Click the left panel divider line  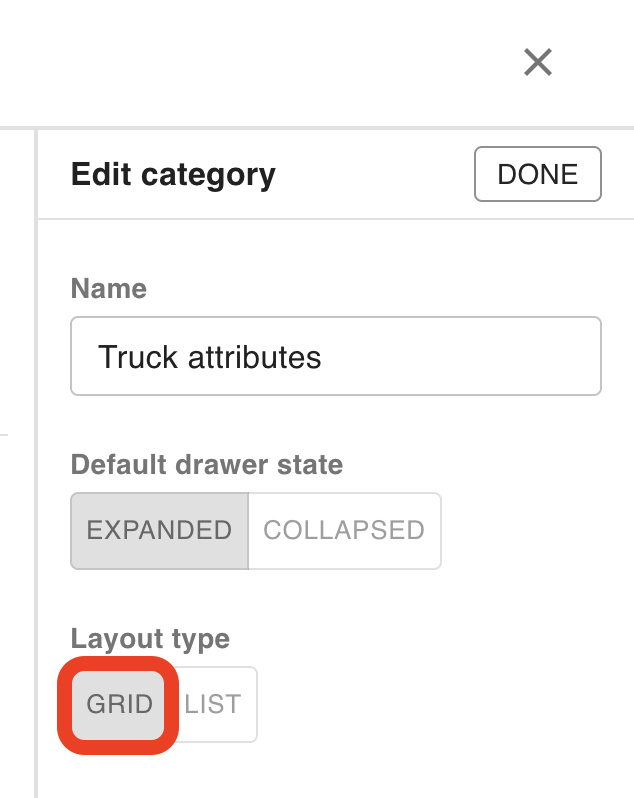tap(36, 460)
